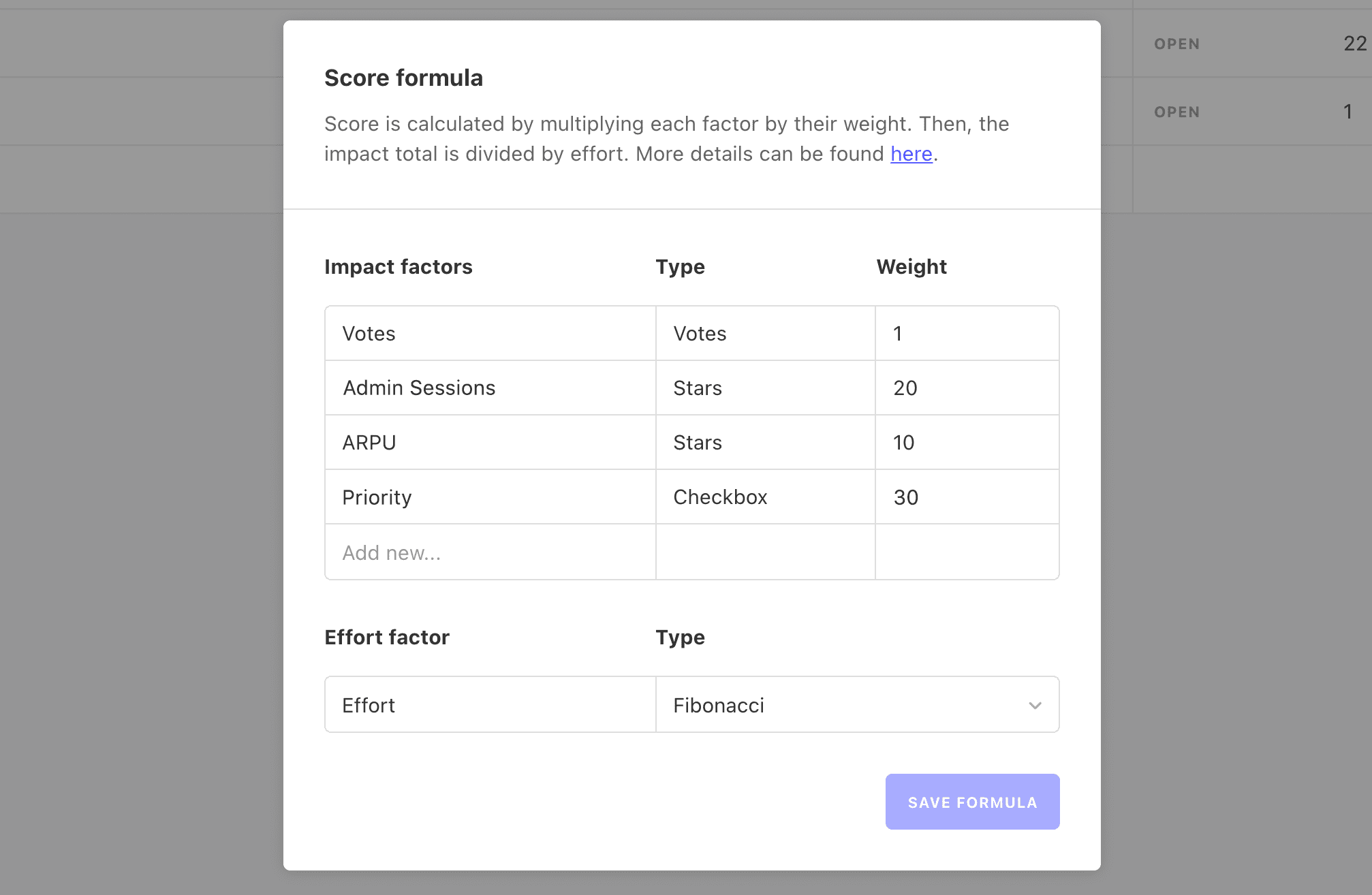Select the Effort factor name field
1372x895 pixels.
(x=489, y=705)
